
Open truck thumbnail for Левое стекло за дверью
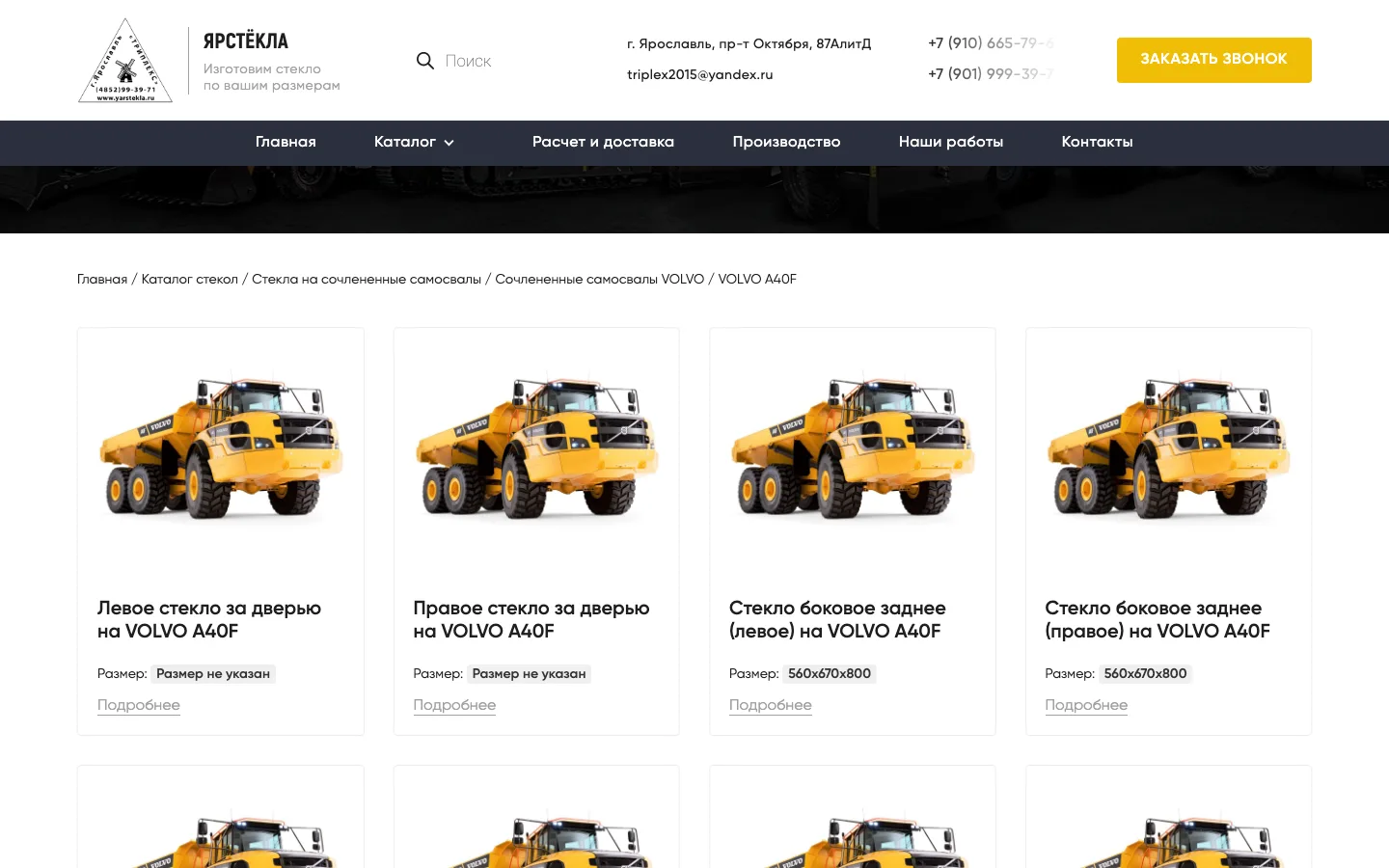point(221,449)
